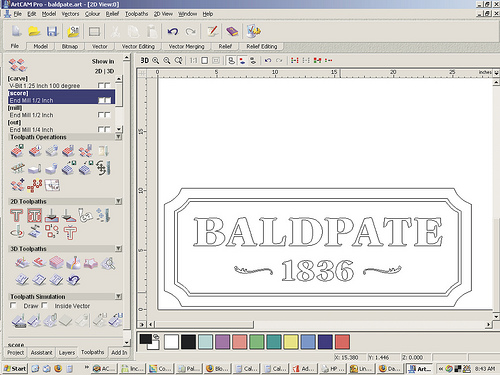Save the model with floppy disk icon
Viewport: 500px width, 375px height.
(x=52, y=31)
